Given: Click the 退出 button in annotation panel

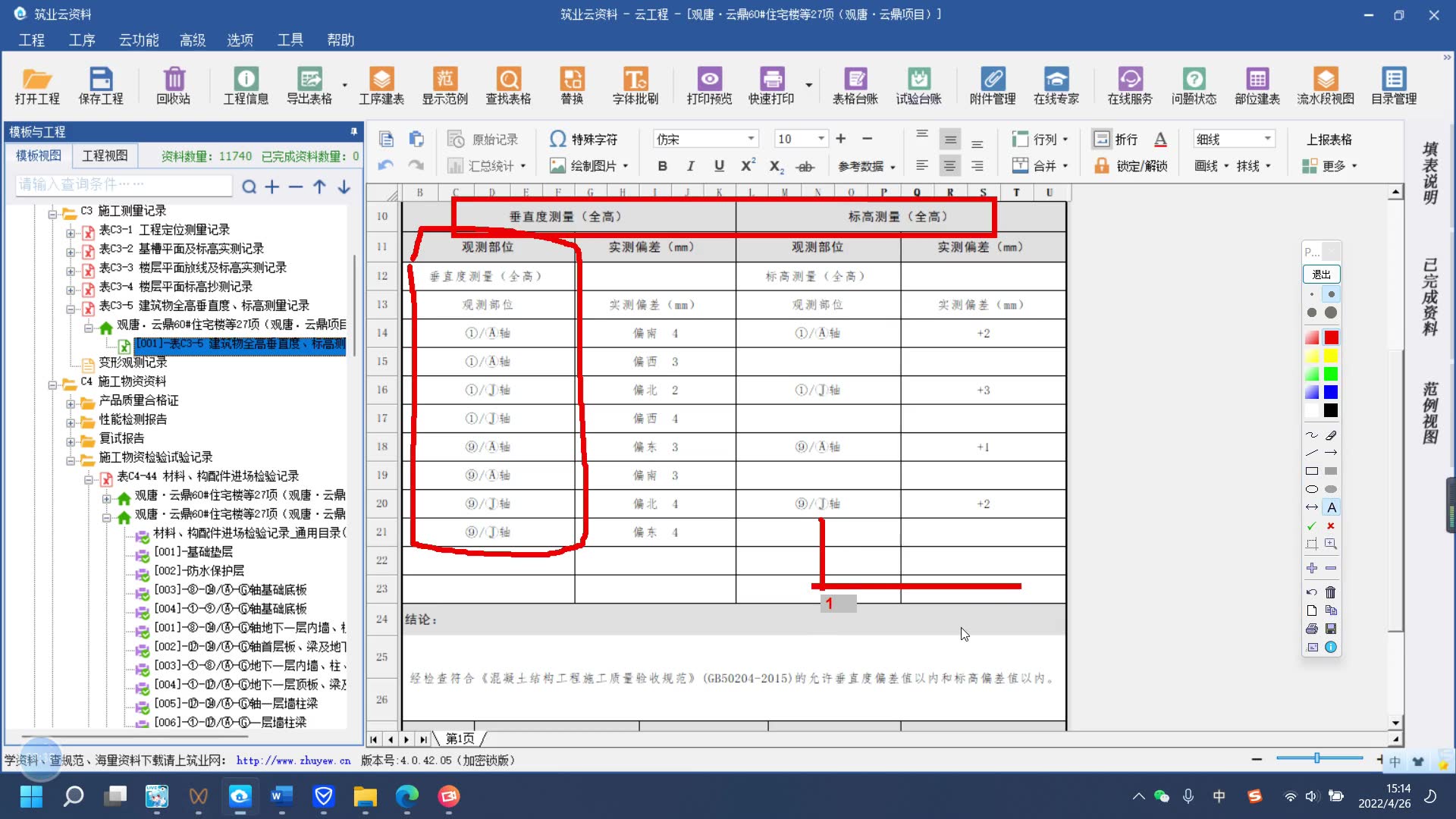Looking at the screenshot, I should tap(1321, 275).
